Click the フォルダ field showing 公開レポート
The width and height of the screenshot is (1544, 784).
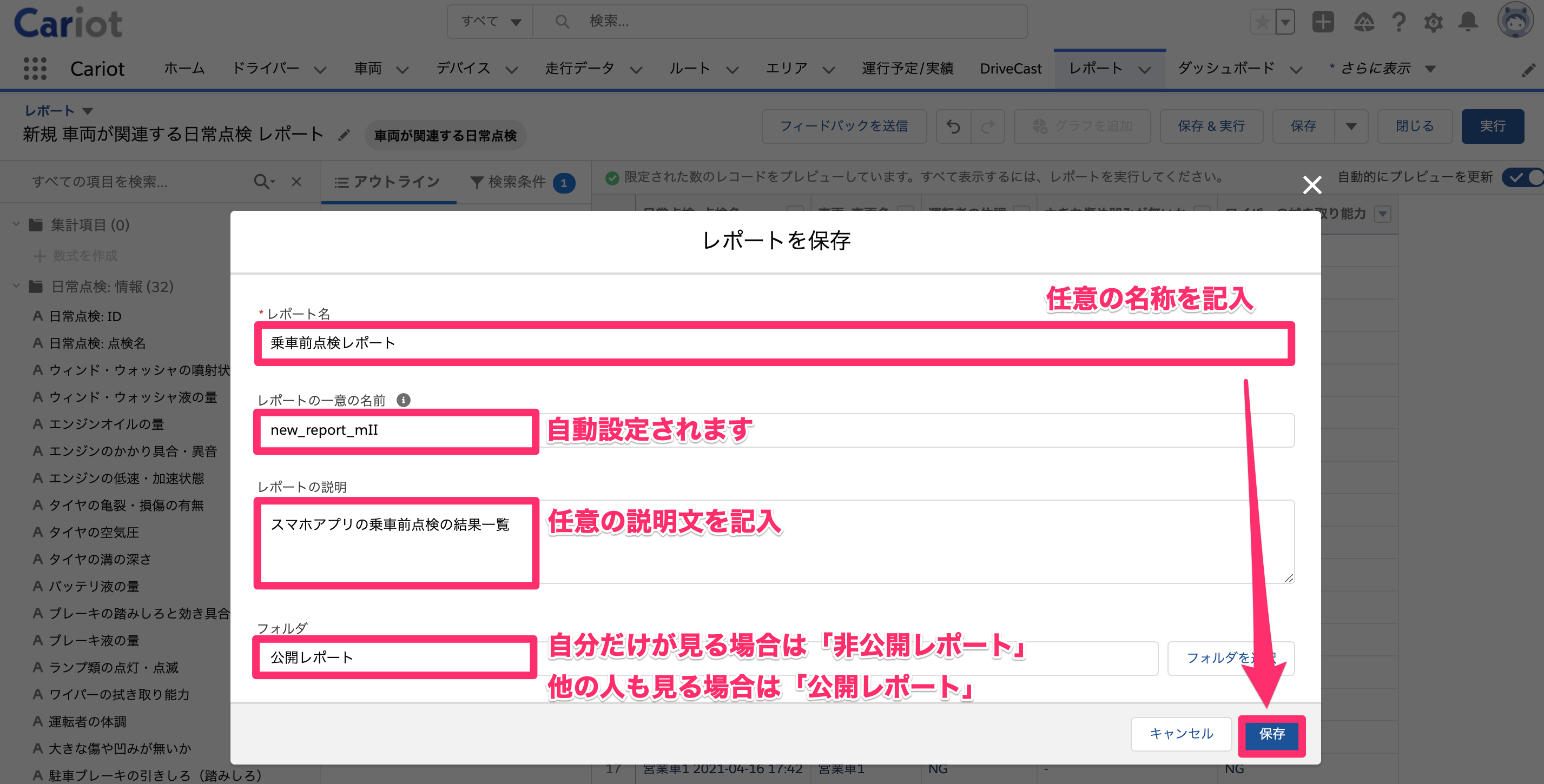[707, 657]
